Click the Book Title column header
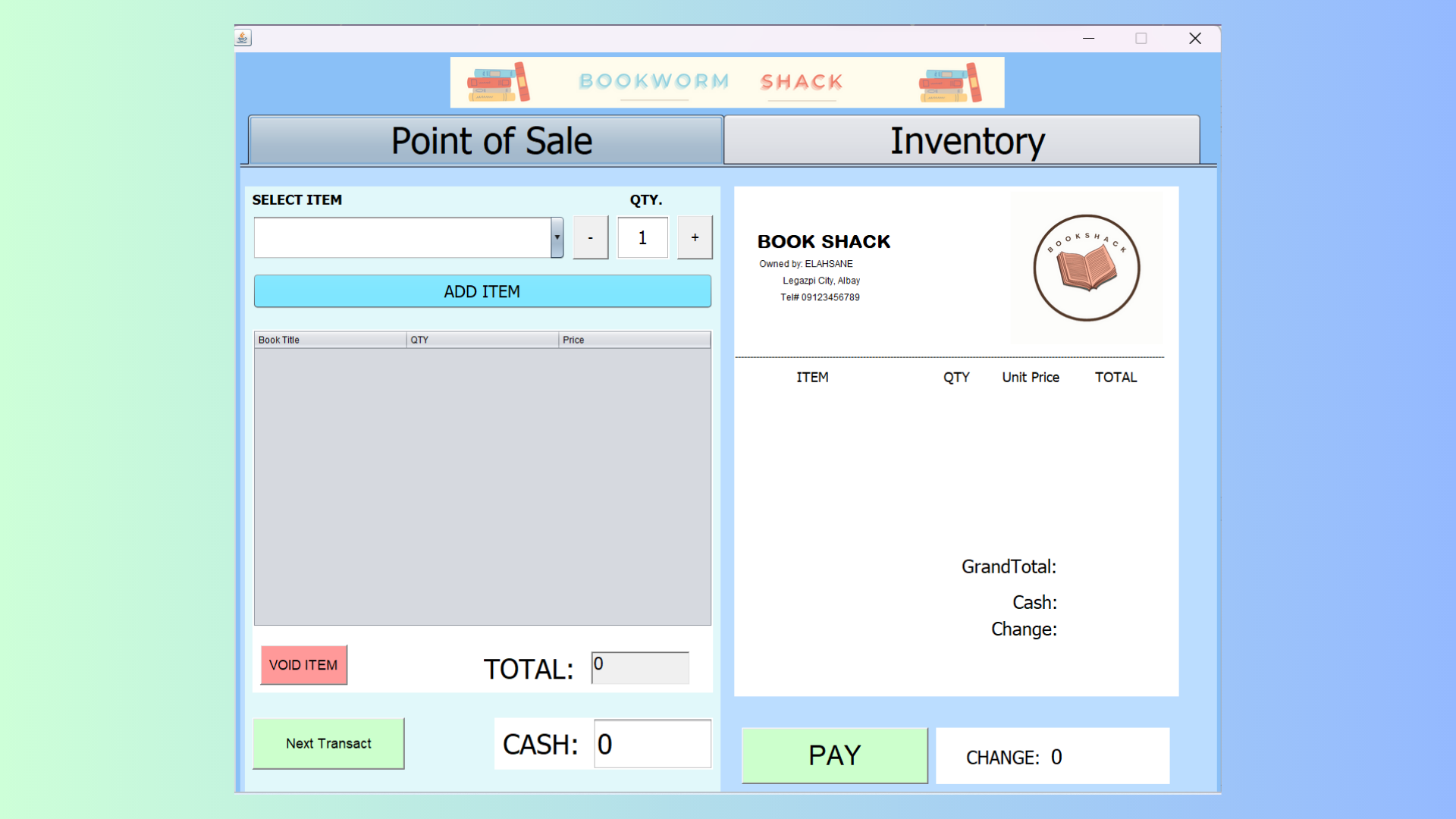 coord(330,340)
